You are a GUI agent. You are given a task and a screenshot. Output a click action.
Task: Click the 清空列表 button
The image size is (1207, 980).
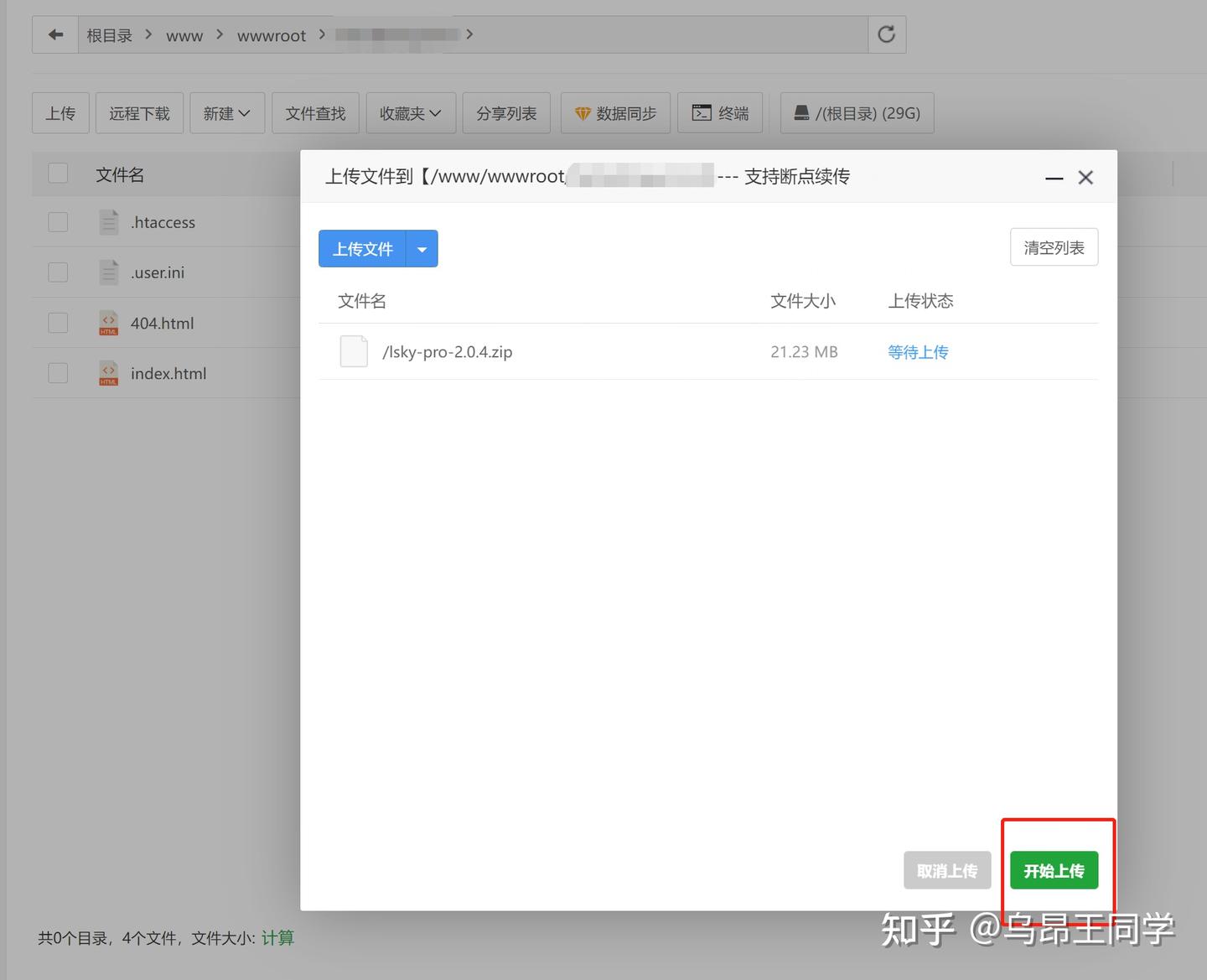pos(1054,246)
